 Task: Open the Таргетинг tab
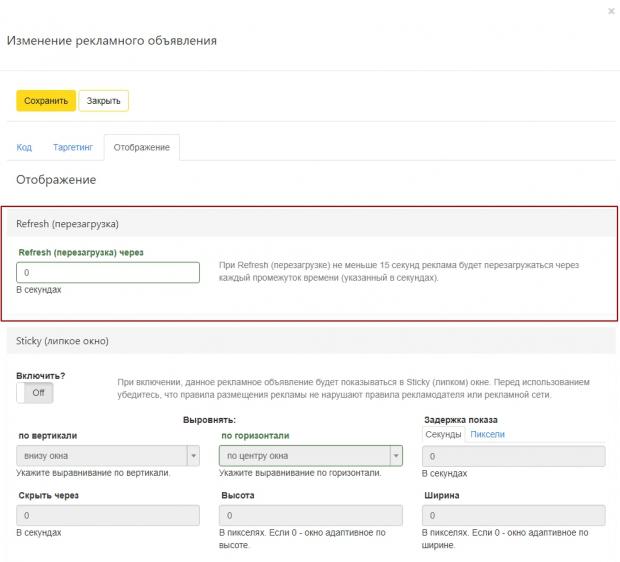point(73,148)
